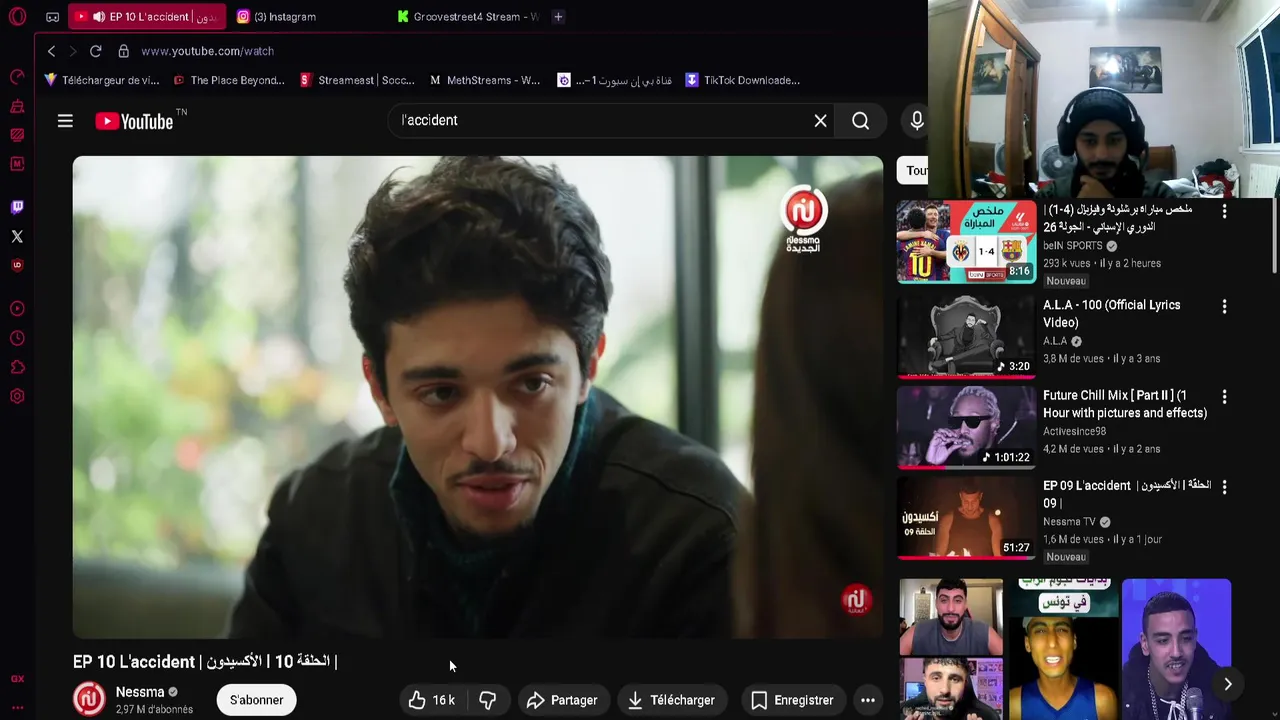
Task: Open beIN SPORTS match summary thumbnail
Action: click(966, 242)
